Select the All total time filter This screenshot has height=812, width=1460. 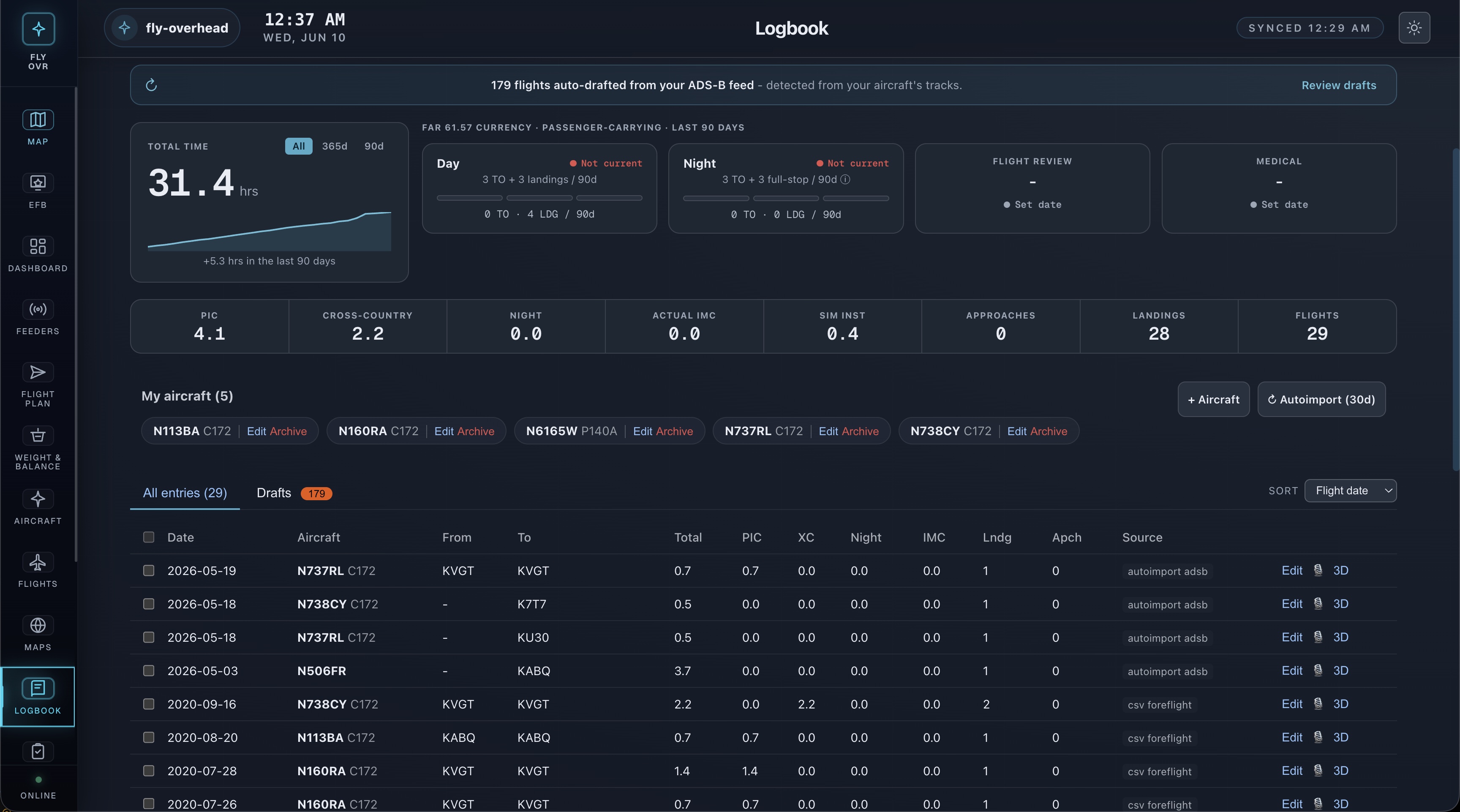[x=299, y=146]
